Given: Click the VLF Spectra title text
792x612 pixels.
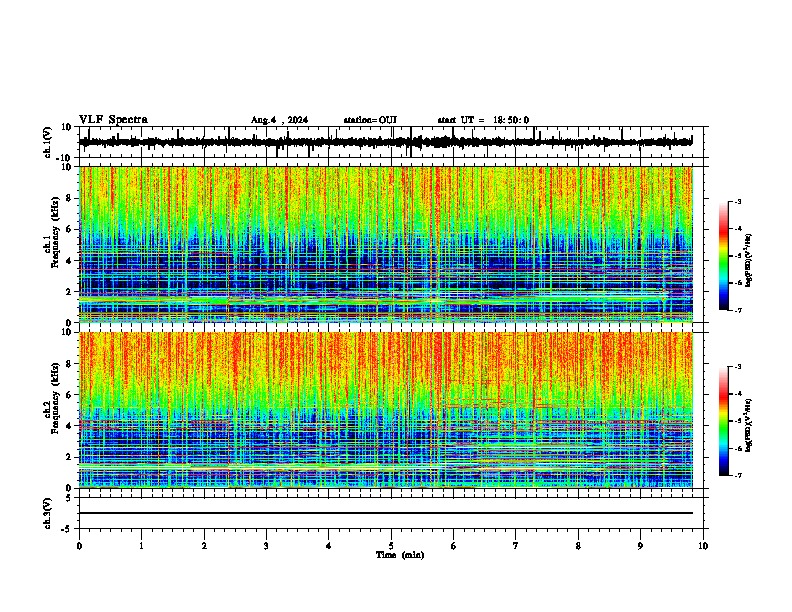Looking at the screenshot, I should click(x=113, y=119).
